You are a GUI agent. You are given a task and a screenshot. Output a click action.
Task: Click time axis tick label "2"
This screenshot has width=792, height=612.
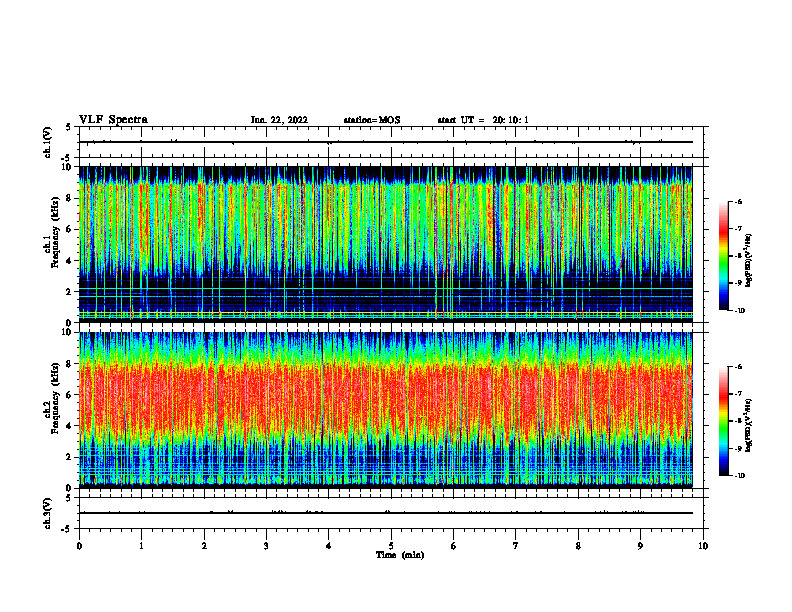click(204, 546)
